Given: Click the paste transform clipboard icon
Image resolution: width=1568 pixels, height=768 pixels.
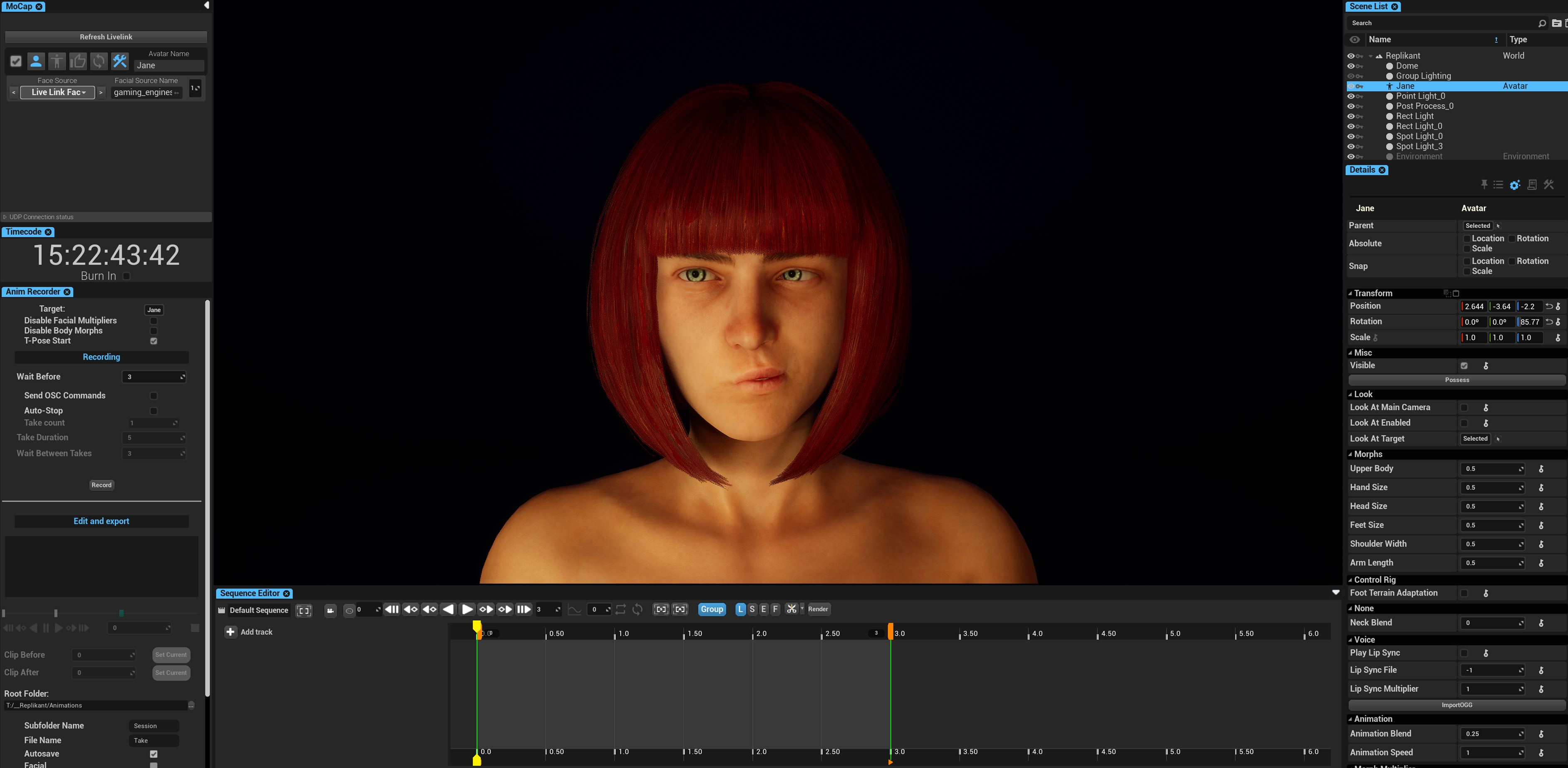Looking at the screenshot, I should coord(1456,293).
